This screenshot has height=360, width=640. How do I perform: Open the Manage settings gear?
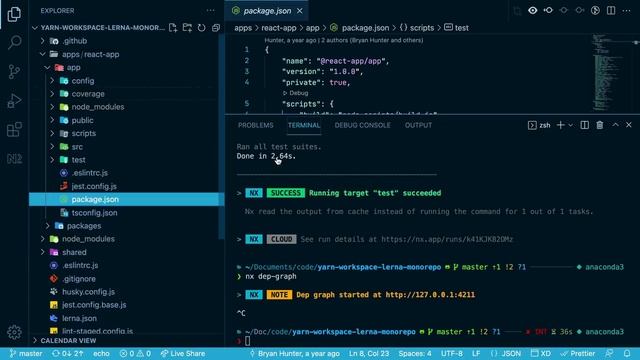pyautogui.click(x=14, y=332)
